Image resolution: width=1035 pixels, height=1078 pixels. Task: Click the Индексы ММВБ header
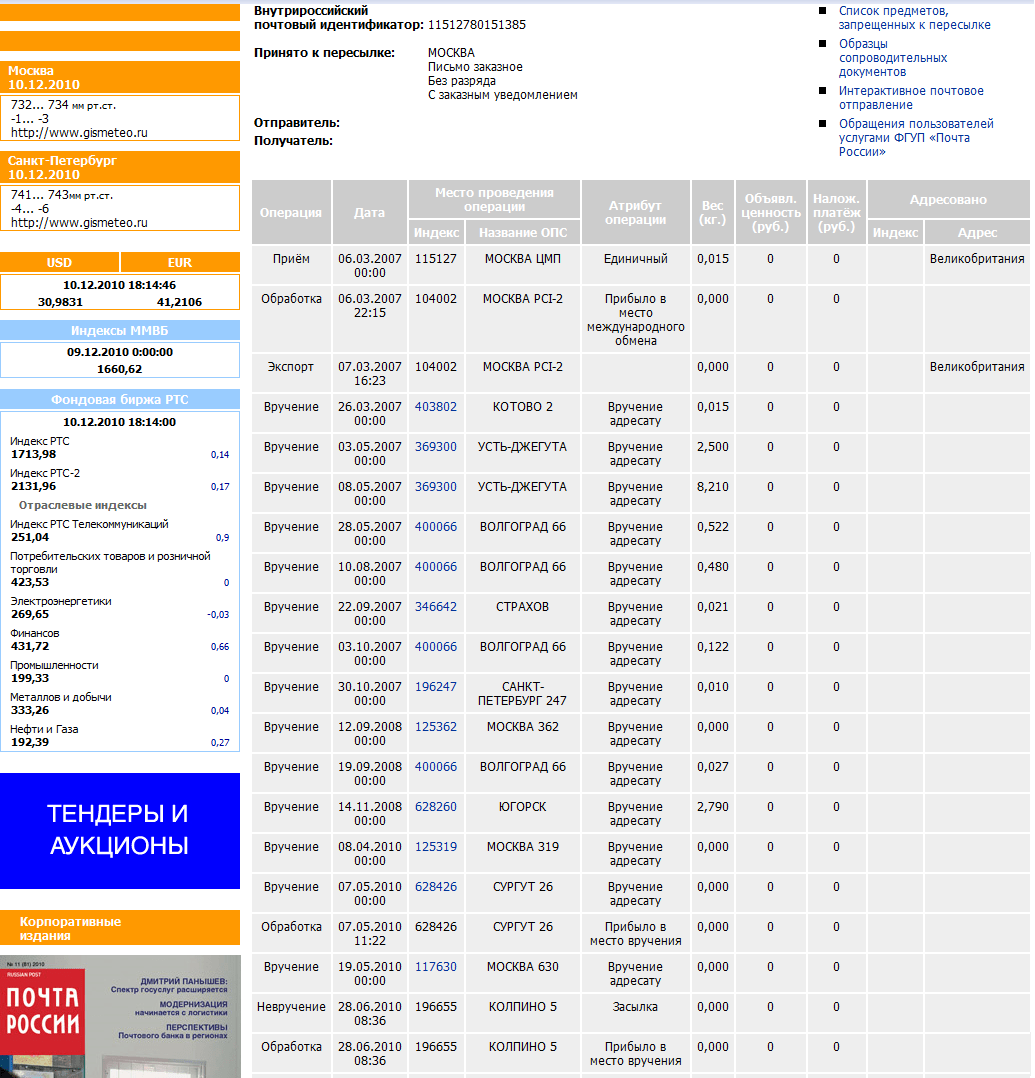click(x=120, y=331)
